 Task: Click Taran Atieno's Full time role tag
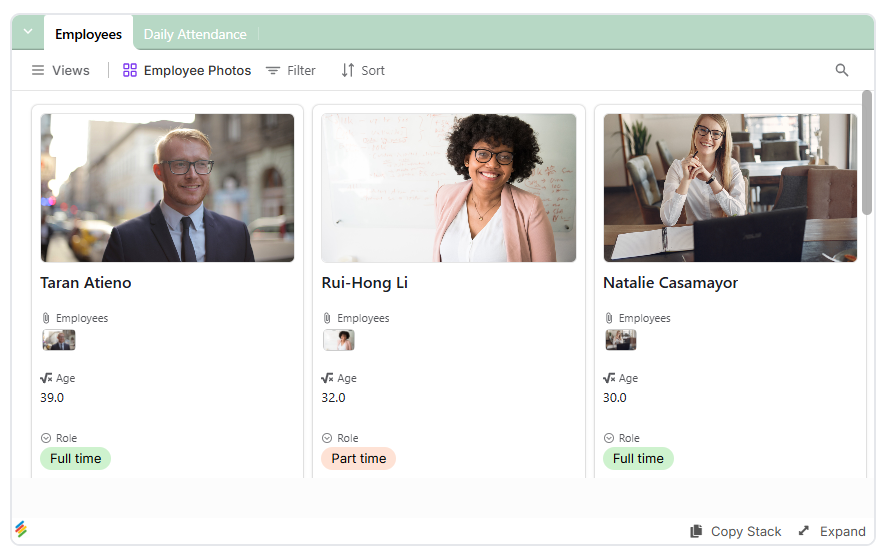tap(75, 459)
